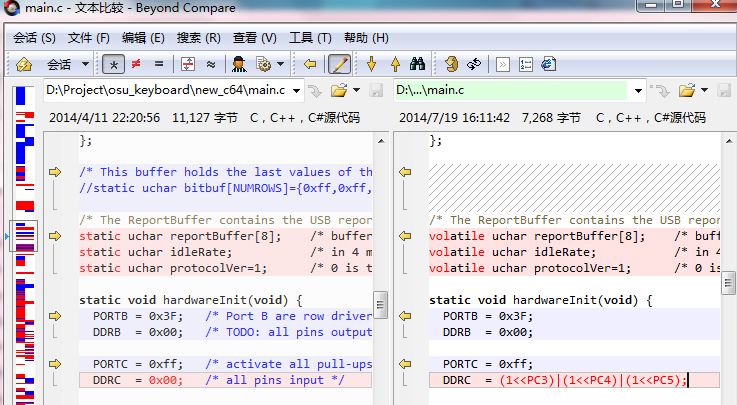Expand left pane open-folder dropdown arrow
737x405 pixels.
(355, 91)
